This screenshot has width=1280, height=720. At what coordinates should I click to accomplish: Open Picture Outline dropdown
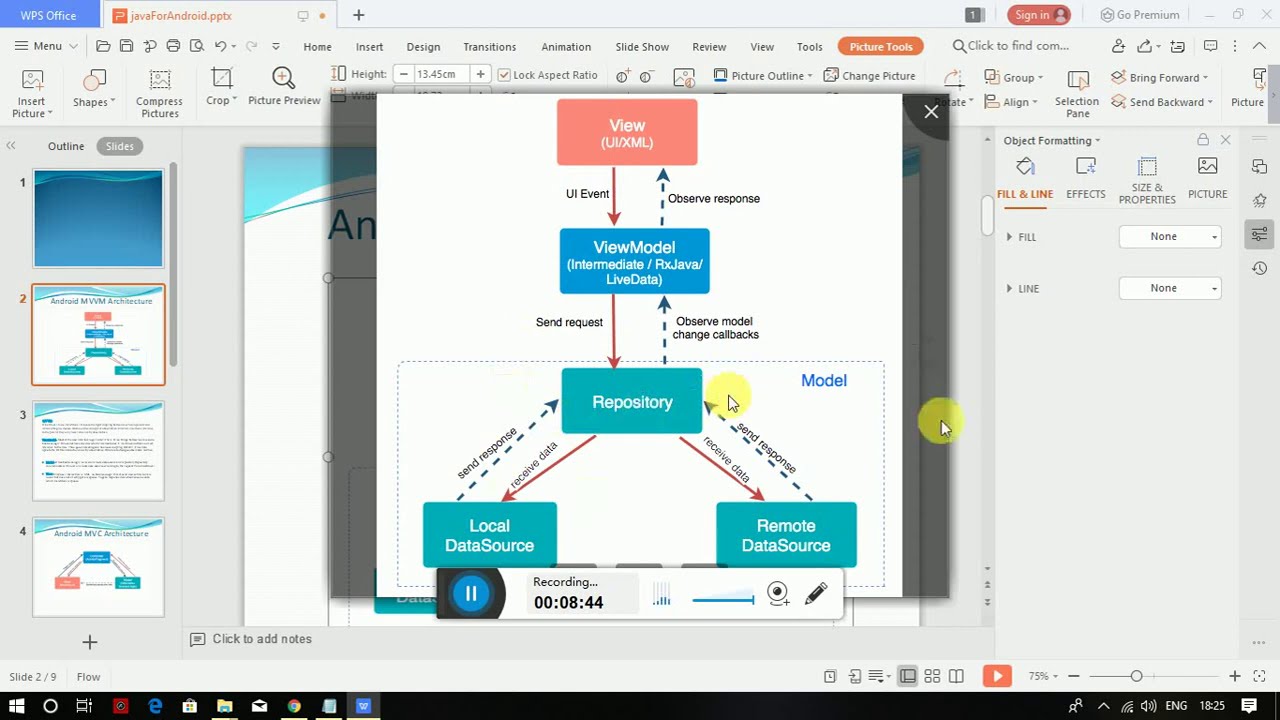pos(765,76)
